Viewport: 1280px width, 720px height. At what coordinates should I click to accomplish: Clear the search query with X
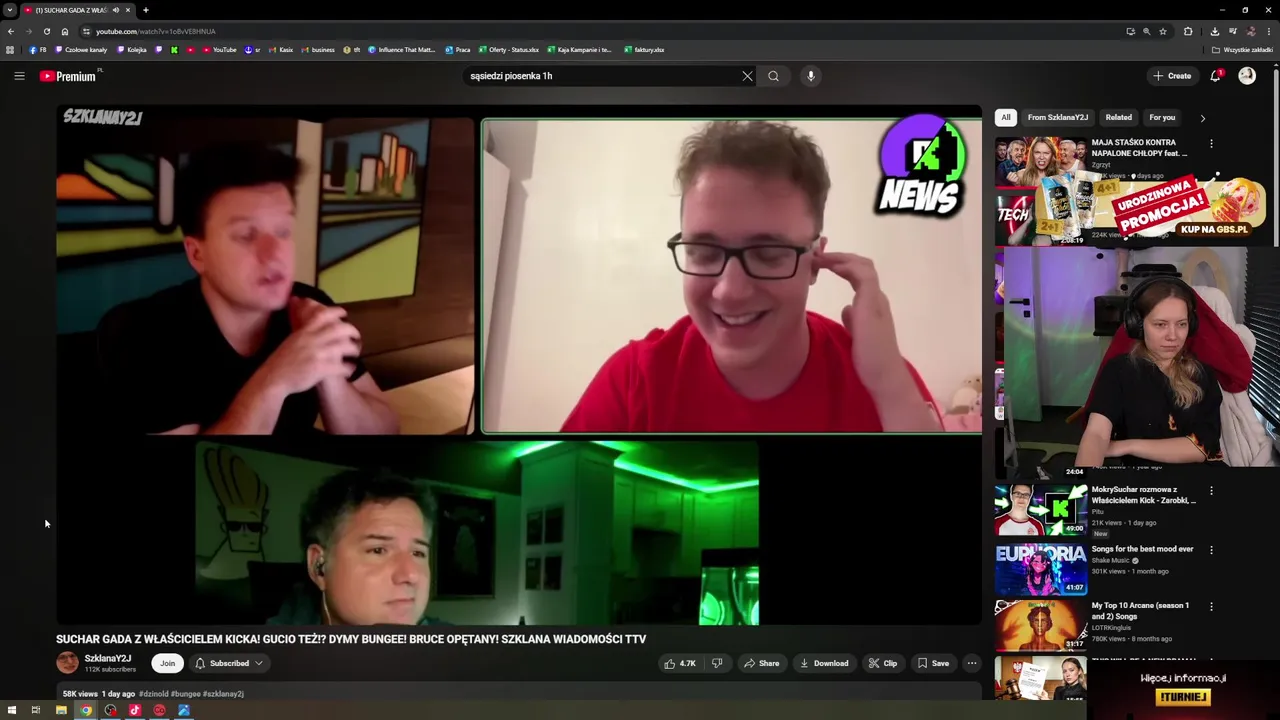tap(747, 76)
